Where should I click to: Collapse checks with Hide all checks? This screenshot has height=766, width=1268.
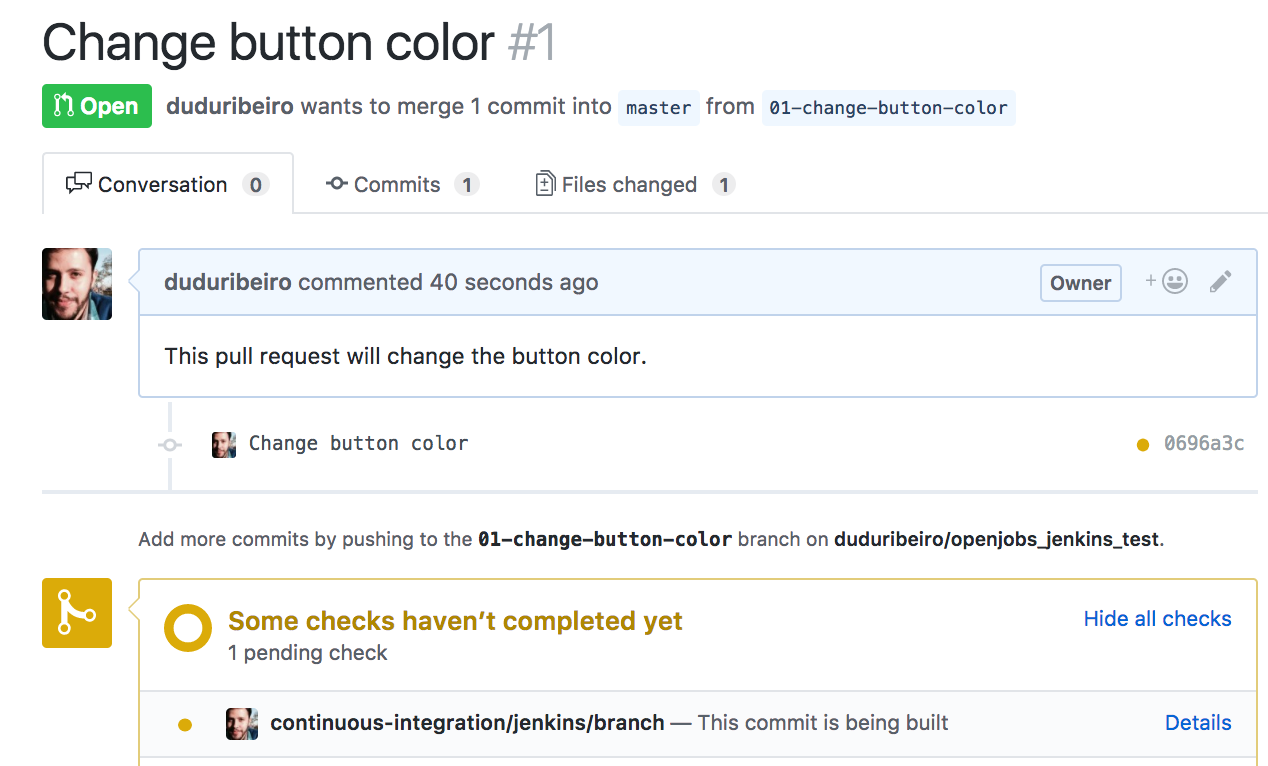pyautogui.click(x=1157, y=619)
